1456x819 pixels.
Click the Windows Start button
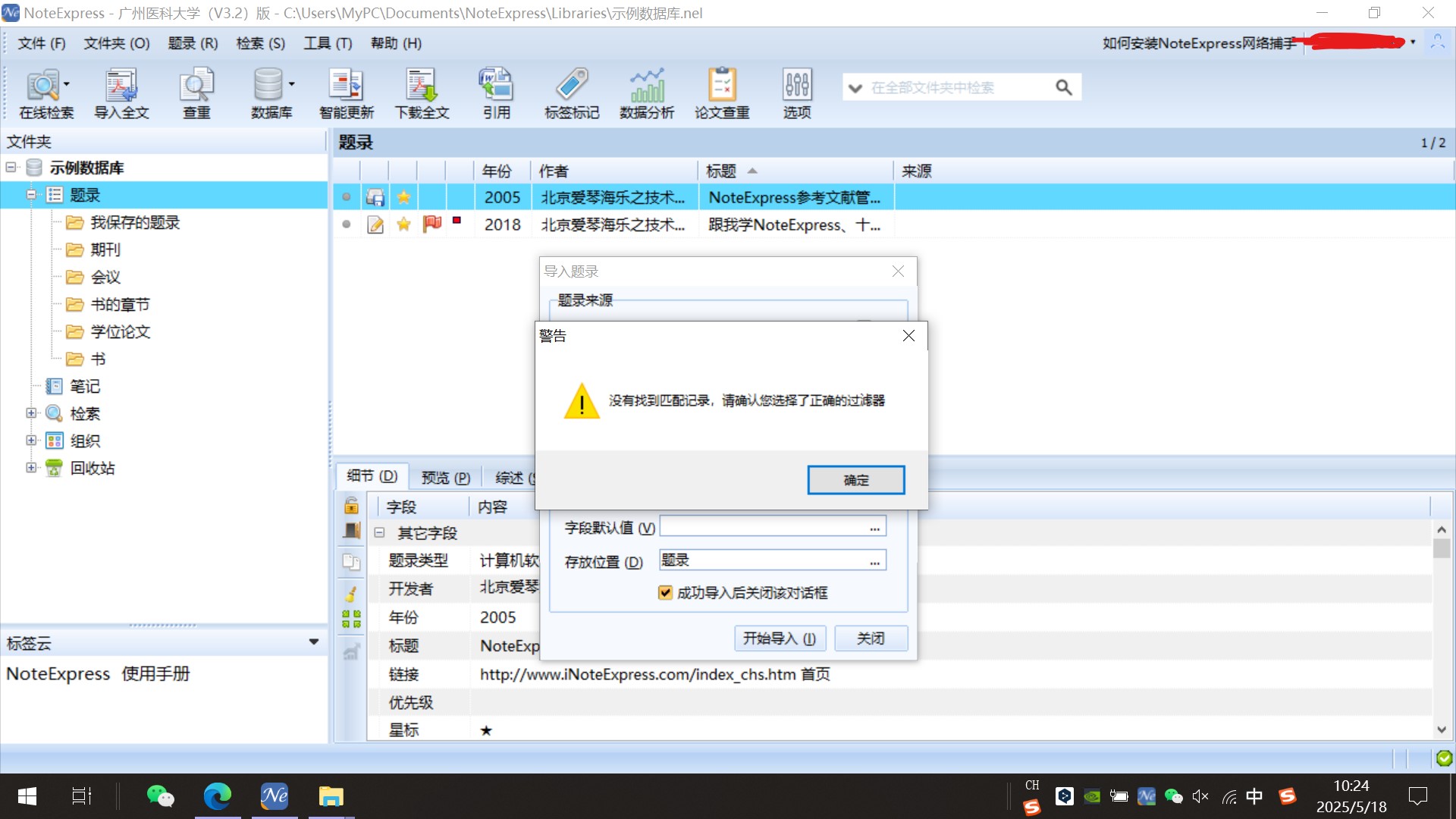[x=27, y=796]
